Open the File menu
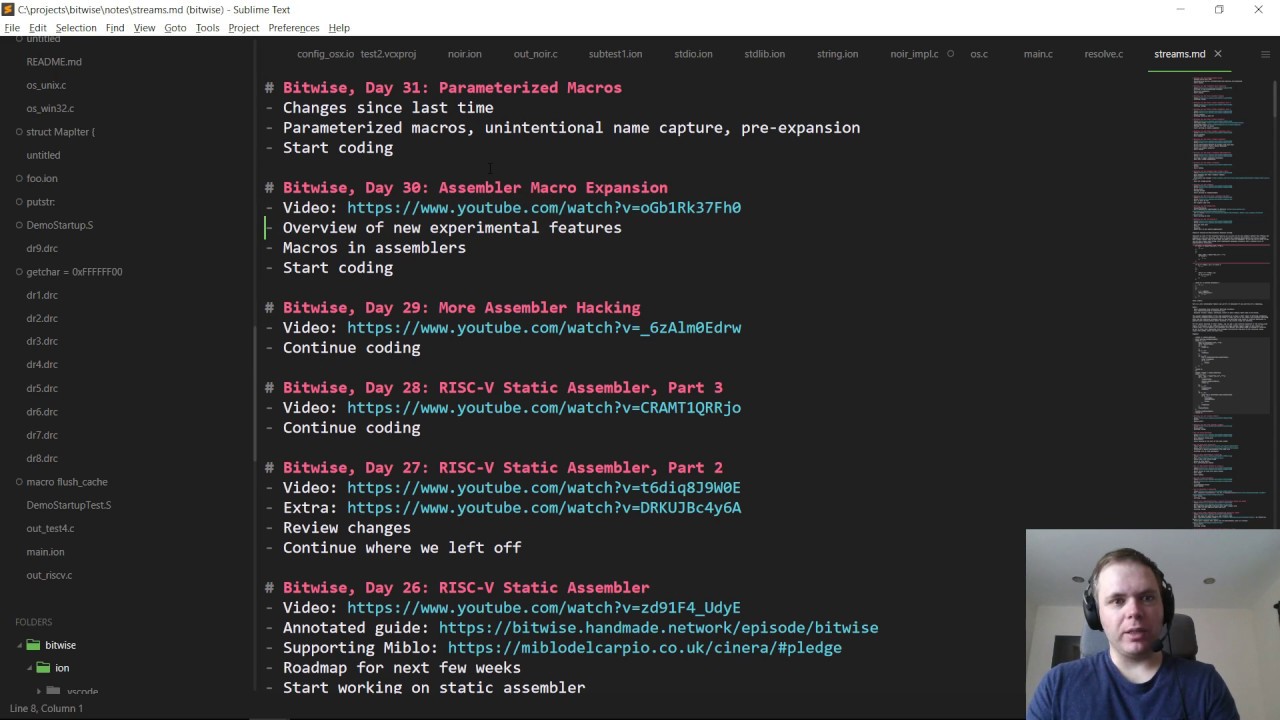Screen dimensions: 1280x720 coord(12,28)
